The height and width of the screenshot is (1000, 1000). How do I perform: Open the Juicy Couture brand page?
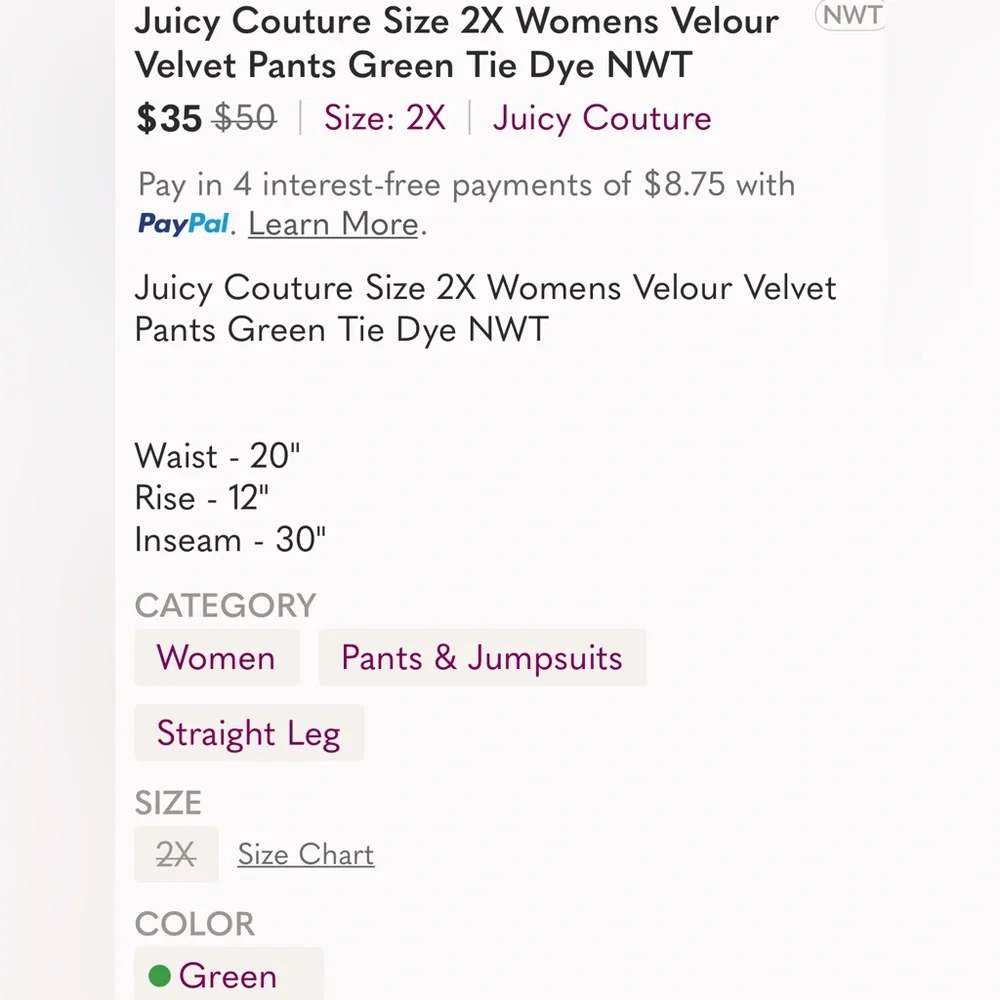click(x=600, y=118)
